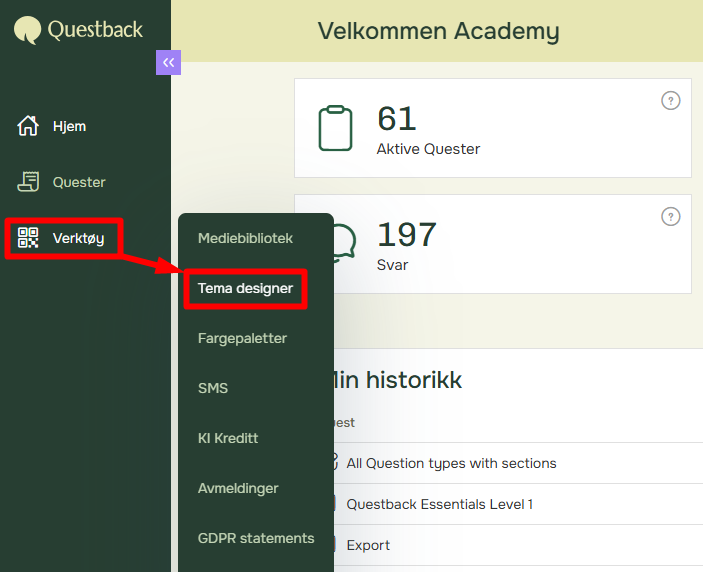Open the Export quest from history
Image resolution: width=703 pixels, height=572 pixels.
point(368,545)
